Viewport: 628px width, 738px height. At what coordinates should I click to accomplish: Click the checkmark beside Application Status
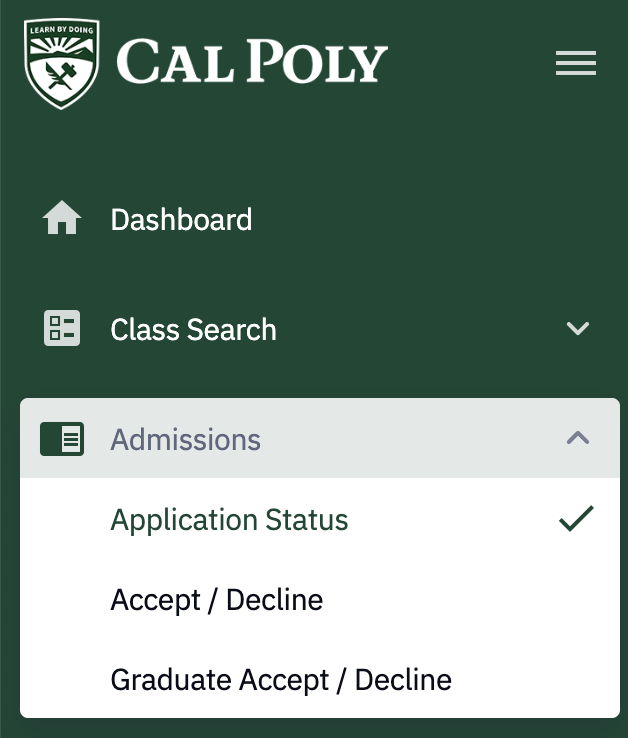(x=576, y=519)
